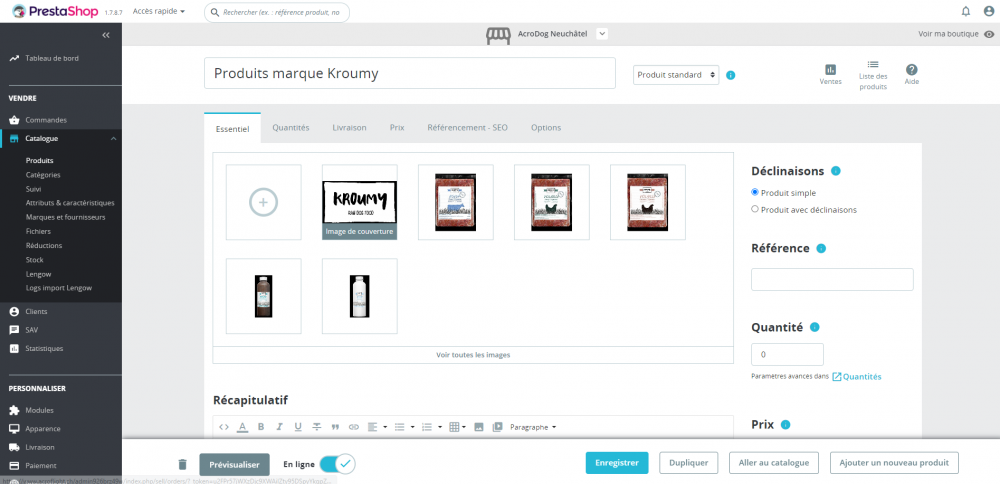1000x484 pixels.
Task: Open text color tool in editor
Action: [x=242, y=427]
